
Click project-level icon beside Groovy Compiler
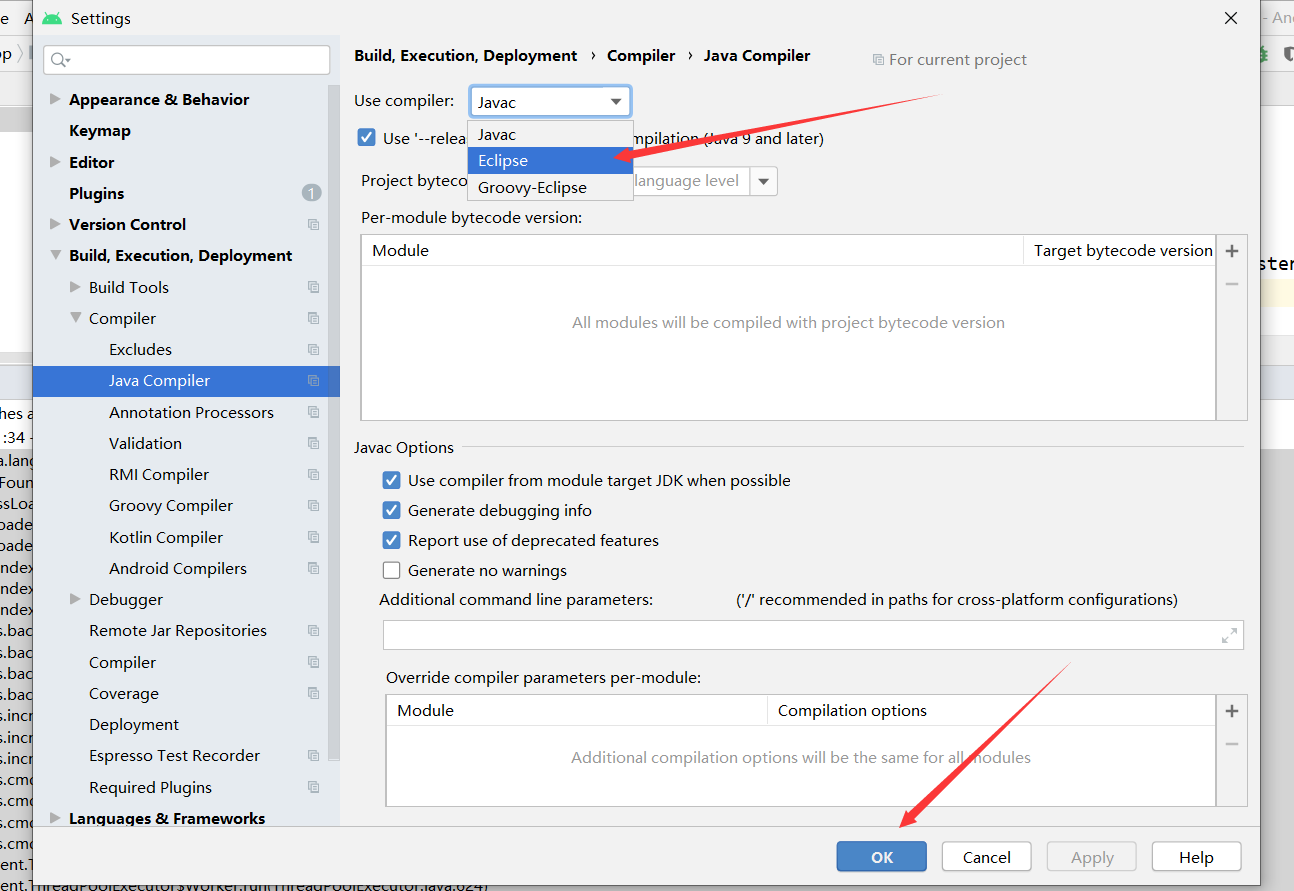click(313, 505)
